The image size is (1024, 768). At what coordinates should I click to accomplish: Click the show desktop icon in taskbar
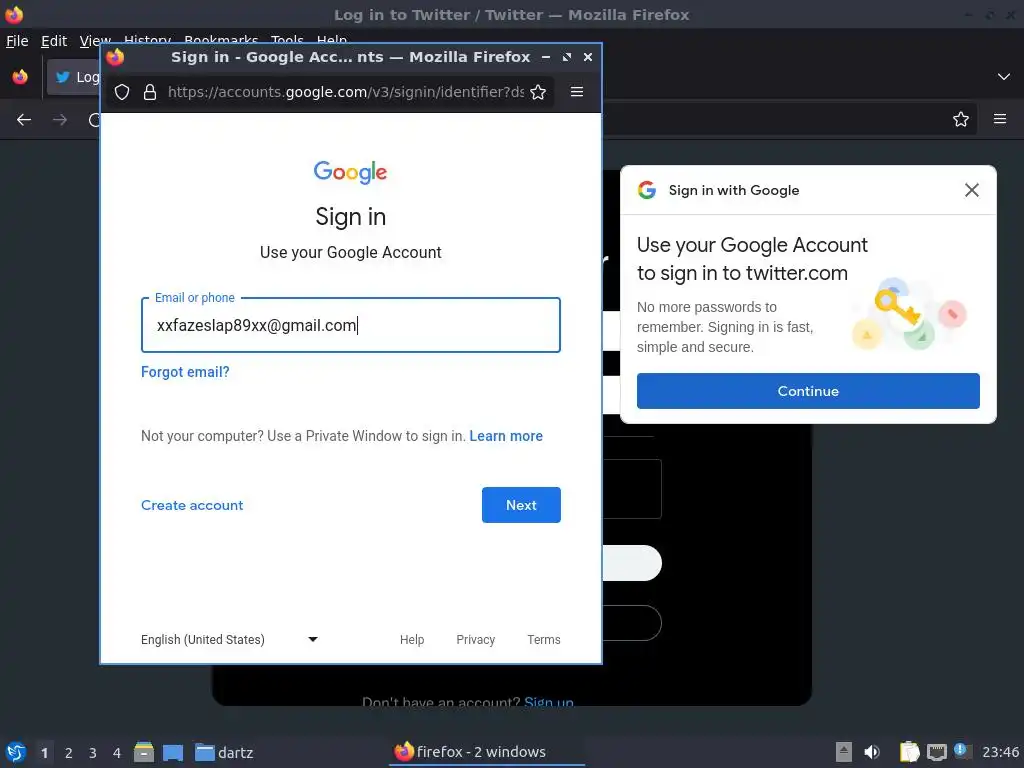pyautogui.click(x=173, y=752)
